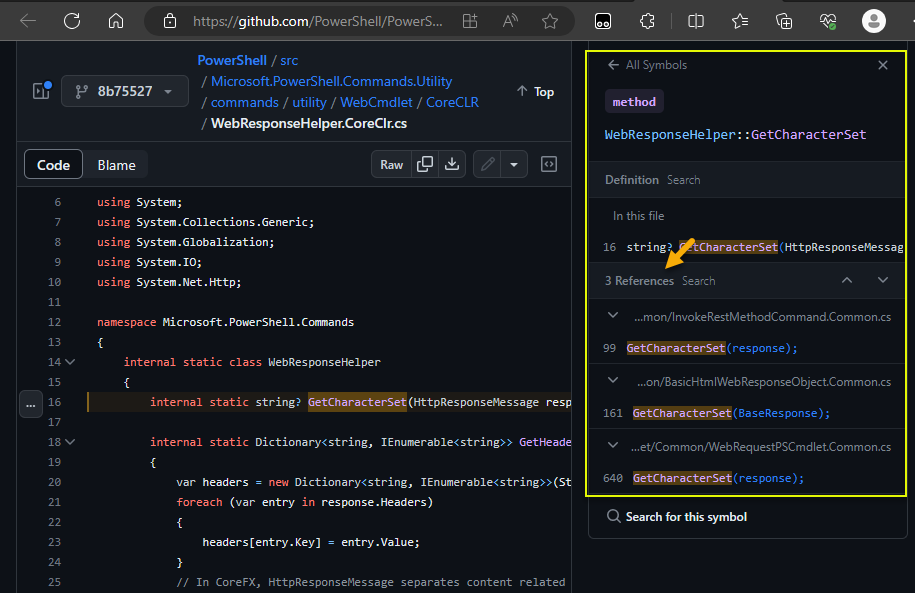Refresh the browser page
The image size is (915, 593).
[x=72, y=21]
